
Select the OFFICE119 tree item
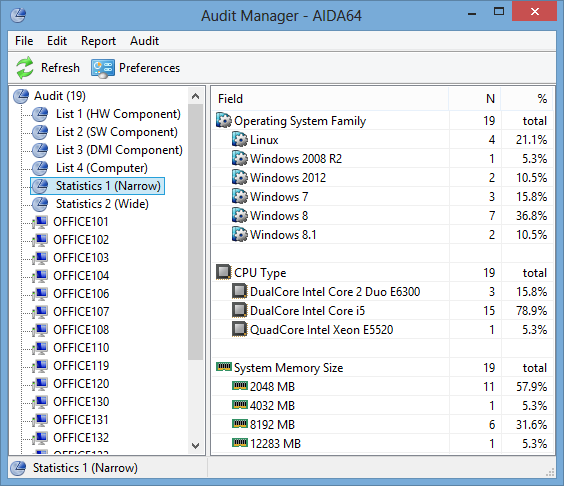[81, 366]
